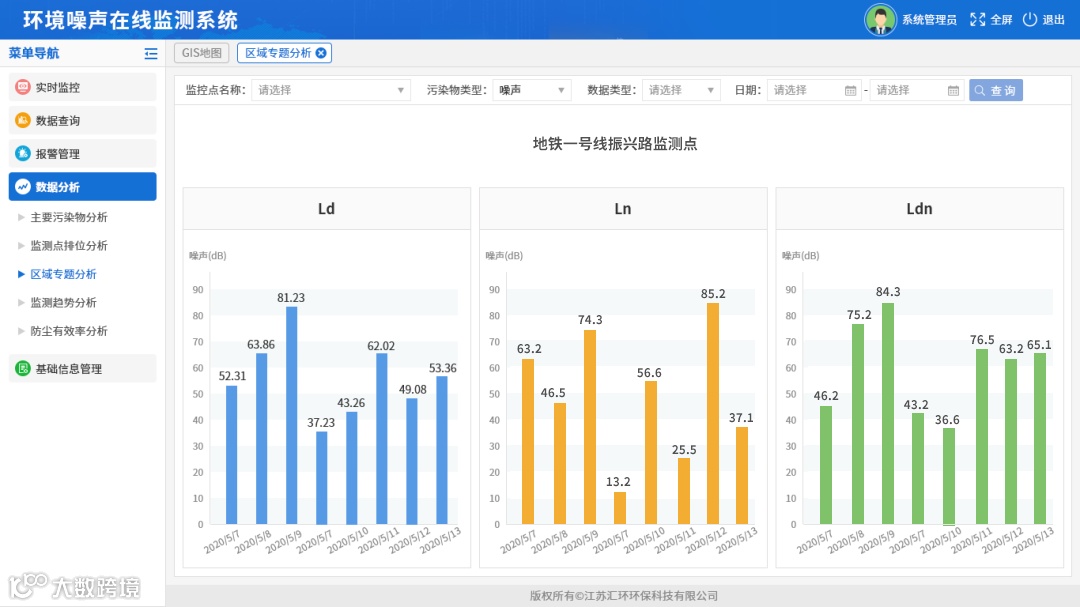Viewport: 1080px width, 607px height.
Task: Collapse the 菜单导航 sidebar toggle icon
Action: click(150, 53)
